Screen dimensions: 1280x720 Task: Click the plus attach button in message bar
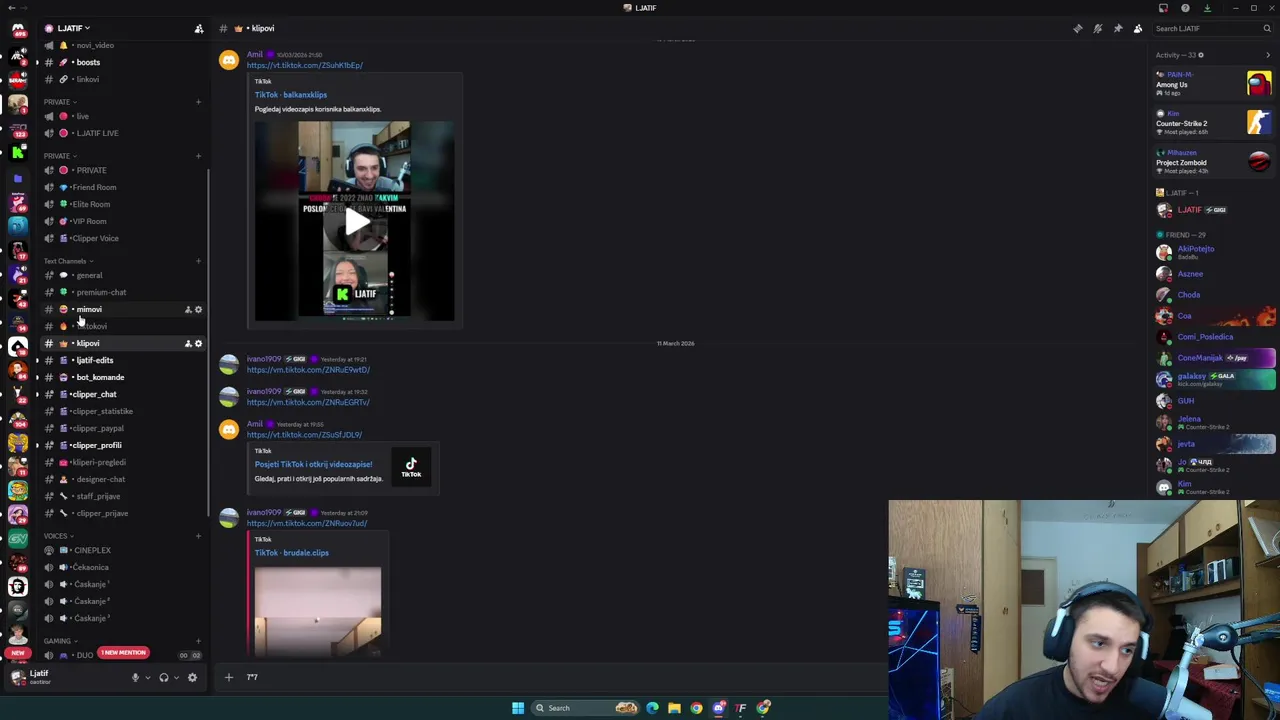(228, 677)
